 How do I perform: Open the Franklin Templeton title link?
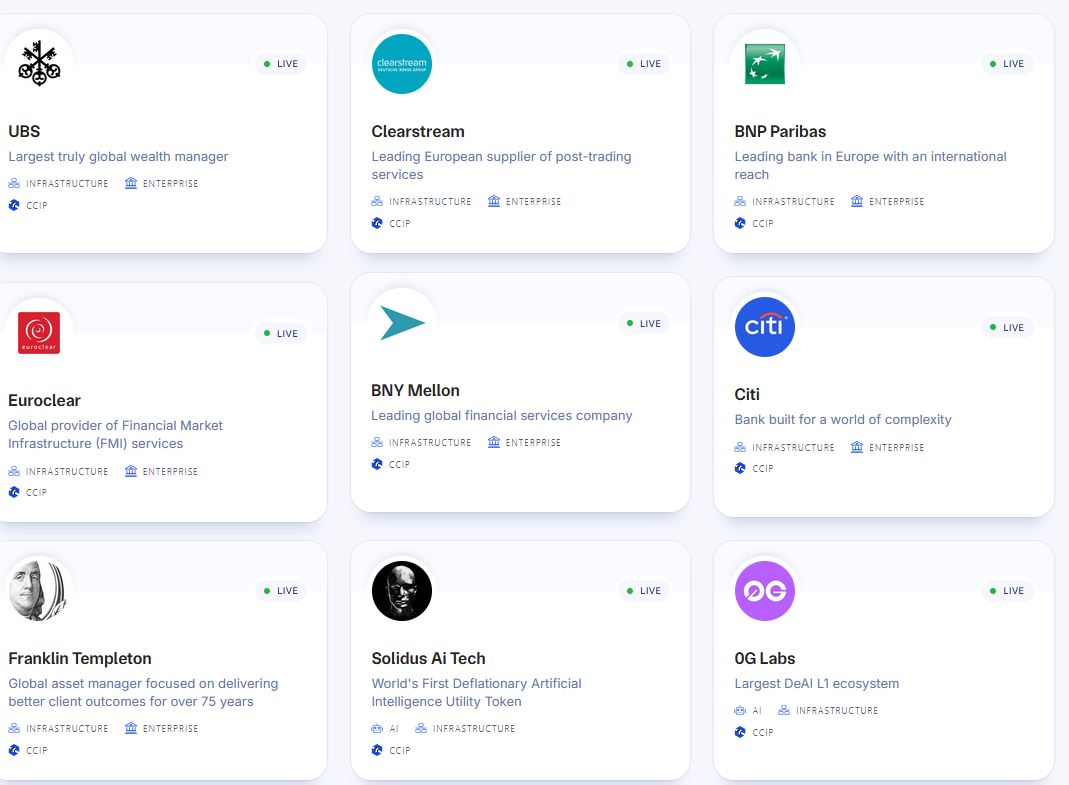click(80, 658)
